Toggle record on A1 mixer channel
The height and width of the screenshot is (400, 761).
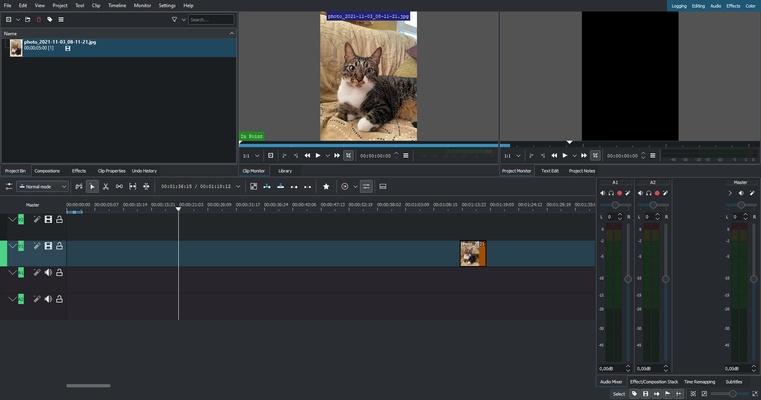619,193
